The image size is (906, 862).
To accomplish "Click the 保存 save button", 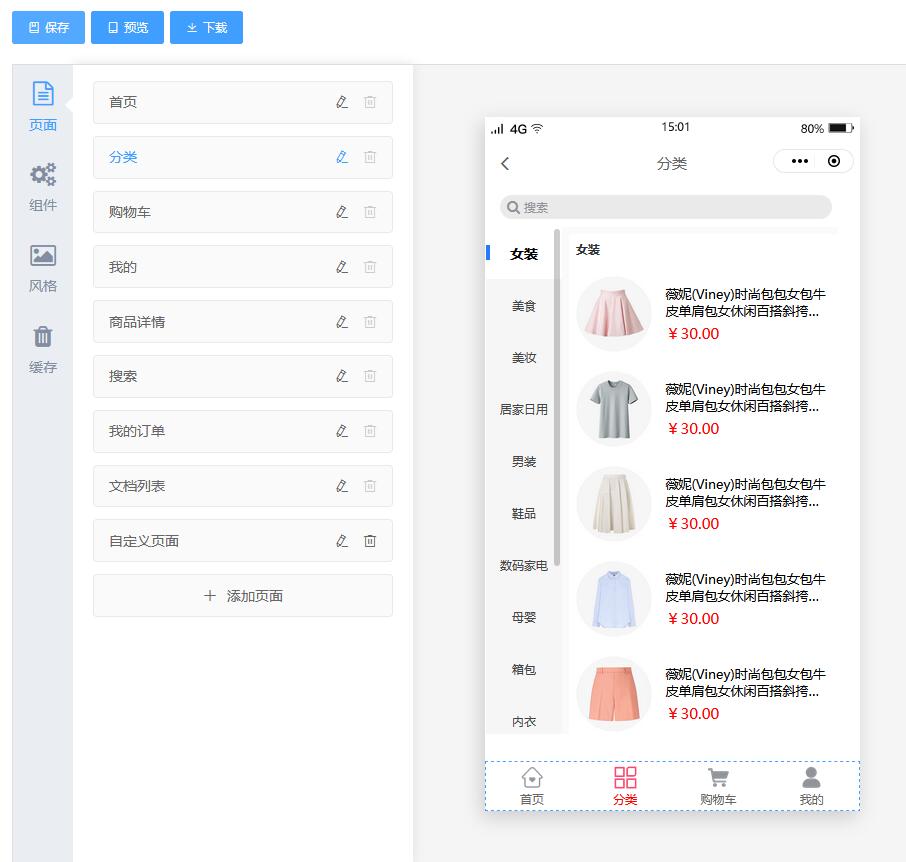I will pyautogui.click(x=49, y=27).
